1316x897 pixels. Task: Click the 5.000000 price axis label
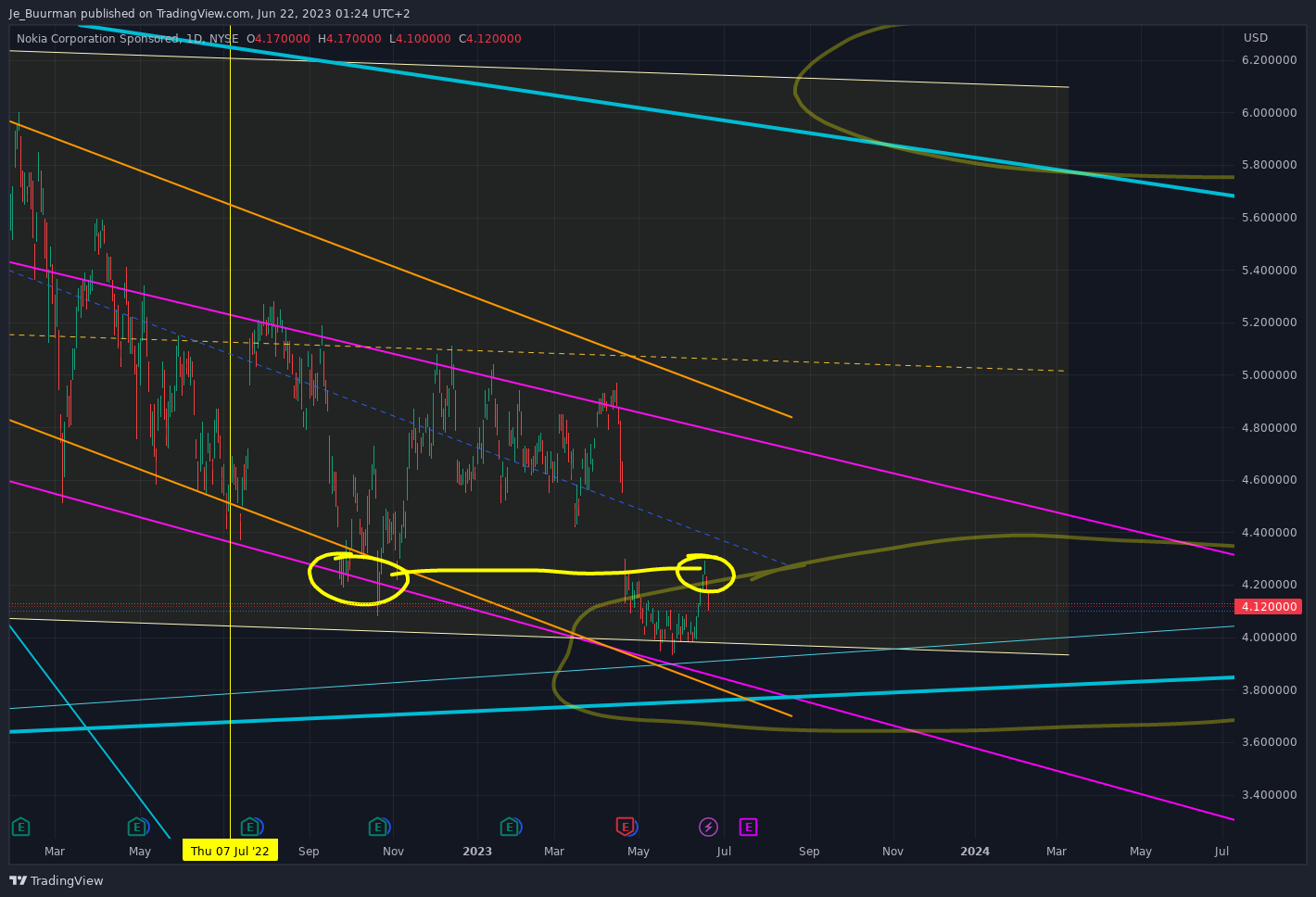(1269, 375)
